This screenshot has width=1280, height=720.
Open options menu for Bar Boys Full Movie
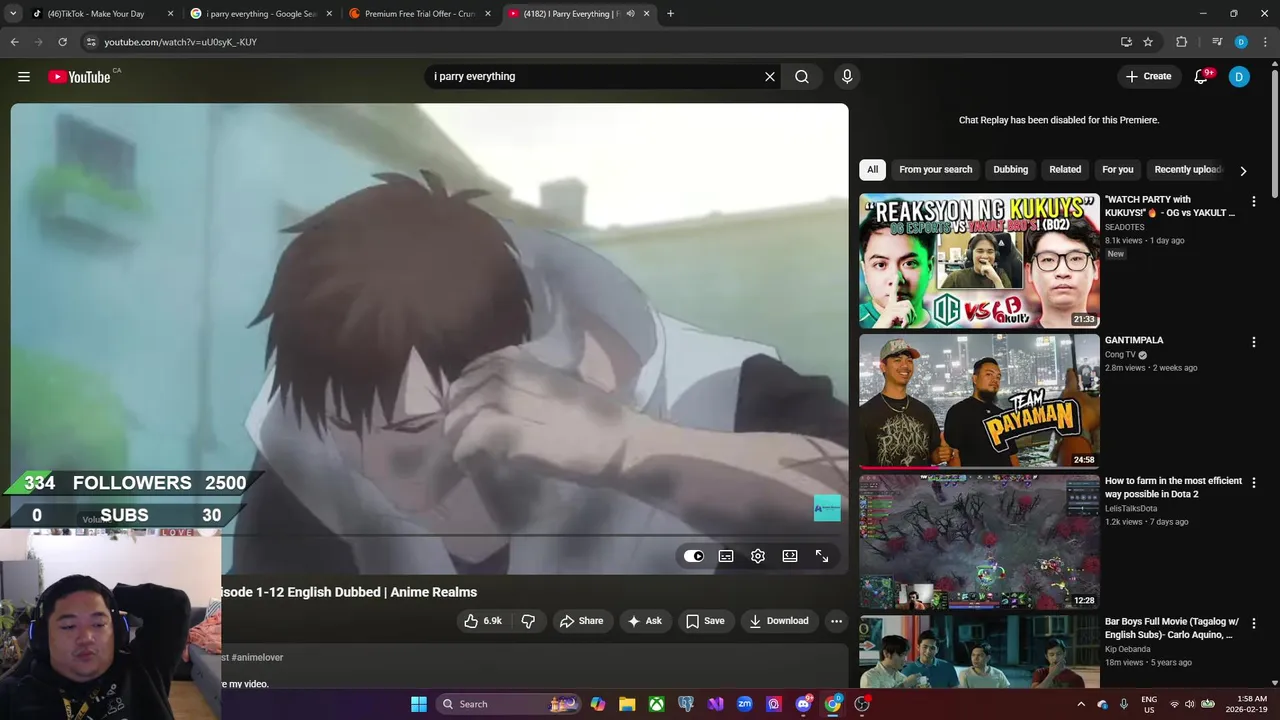tap(1254, 623)
